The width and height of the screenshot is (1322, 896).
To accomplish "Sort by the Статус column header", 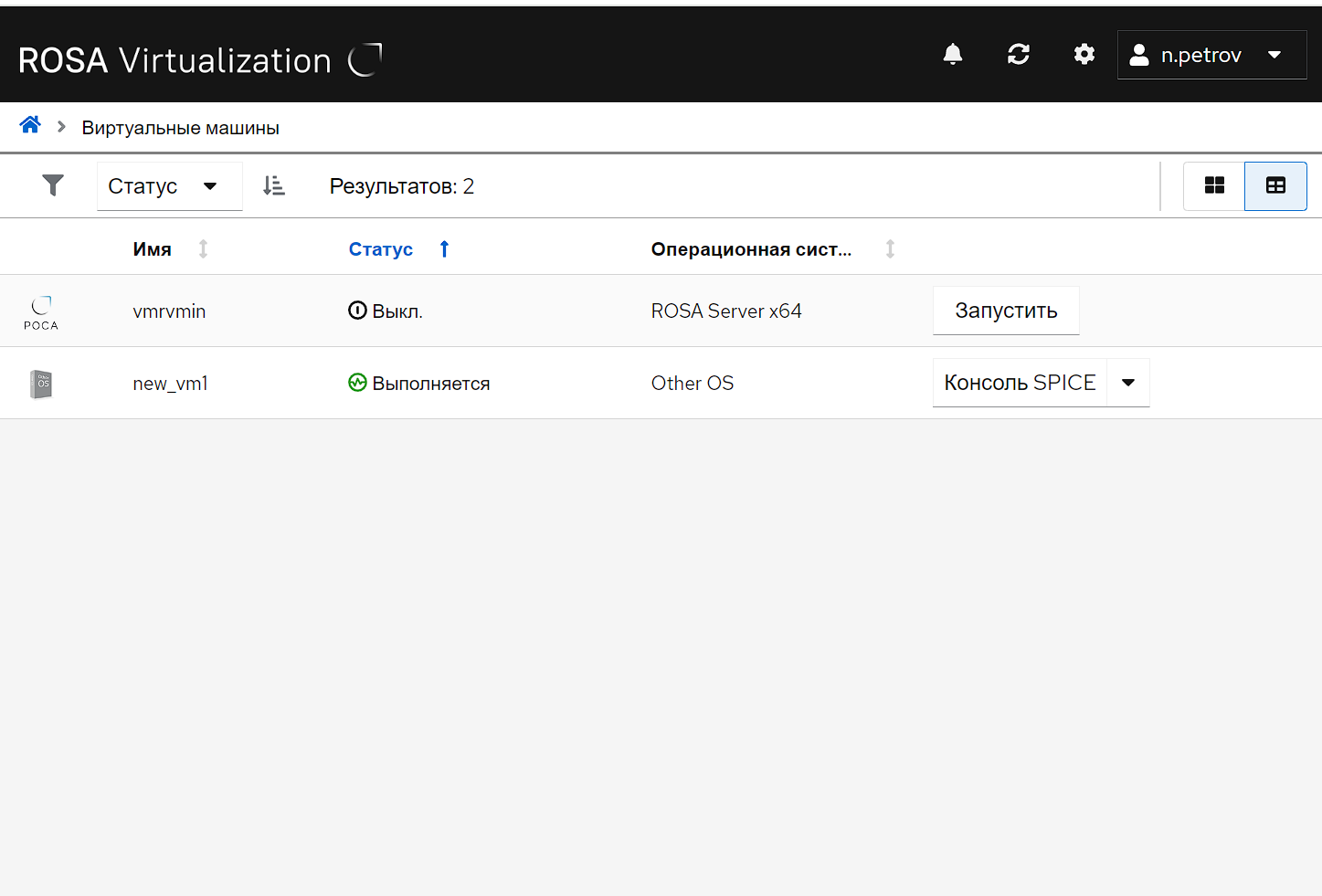I will 381,249.
